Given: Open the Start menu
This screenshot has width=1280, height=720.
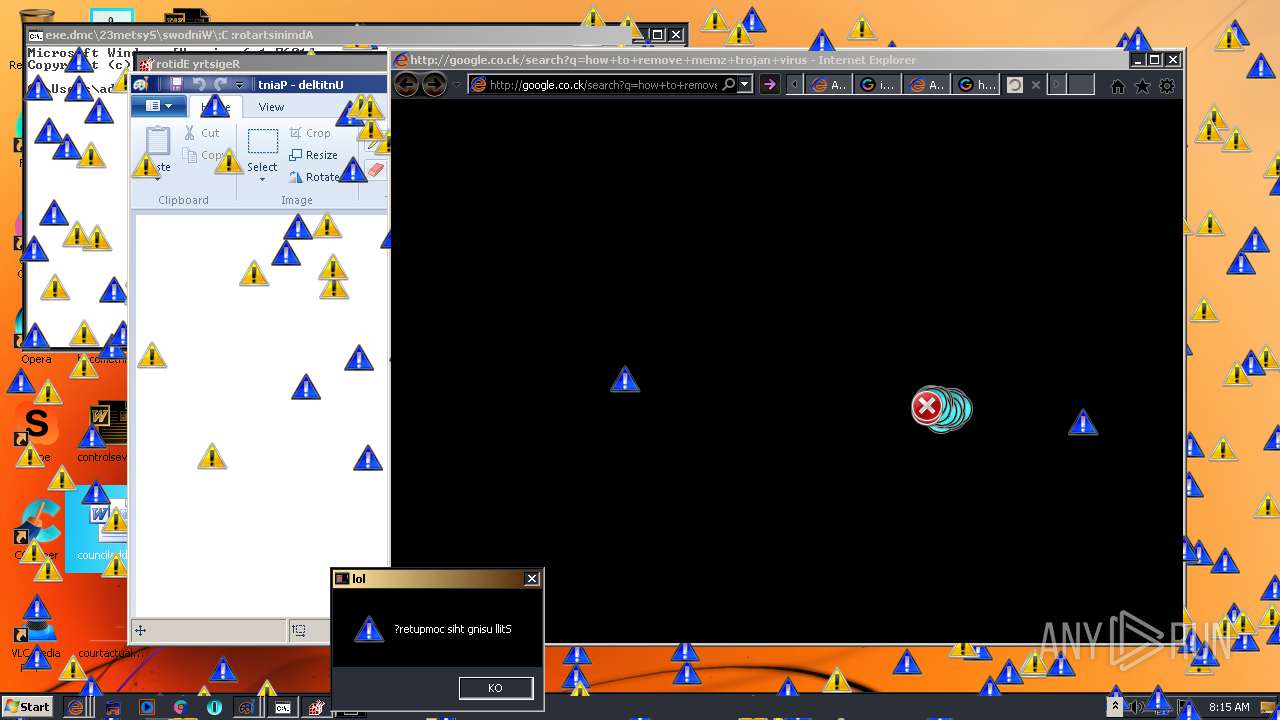Looking at the screenshot, I should point(28,707).
